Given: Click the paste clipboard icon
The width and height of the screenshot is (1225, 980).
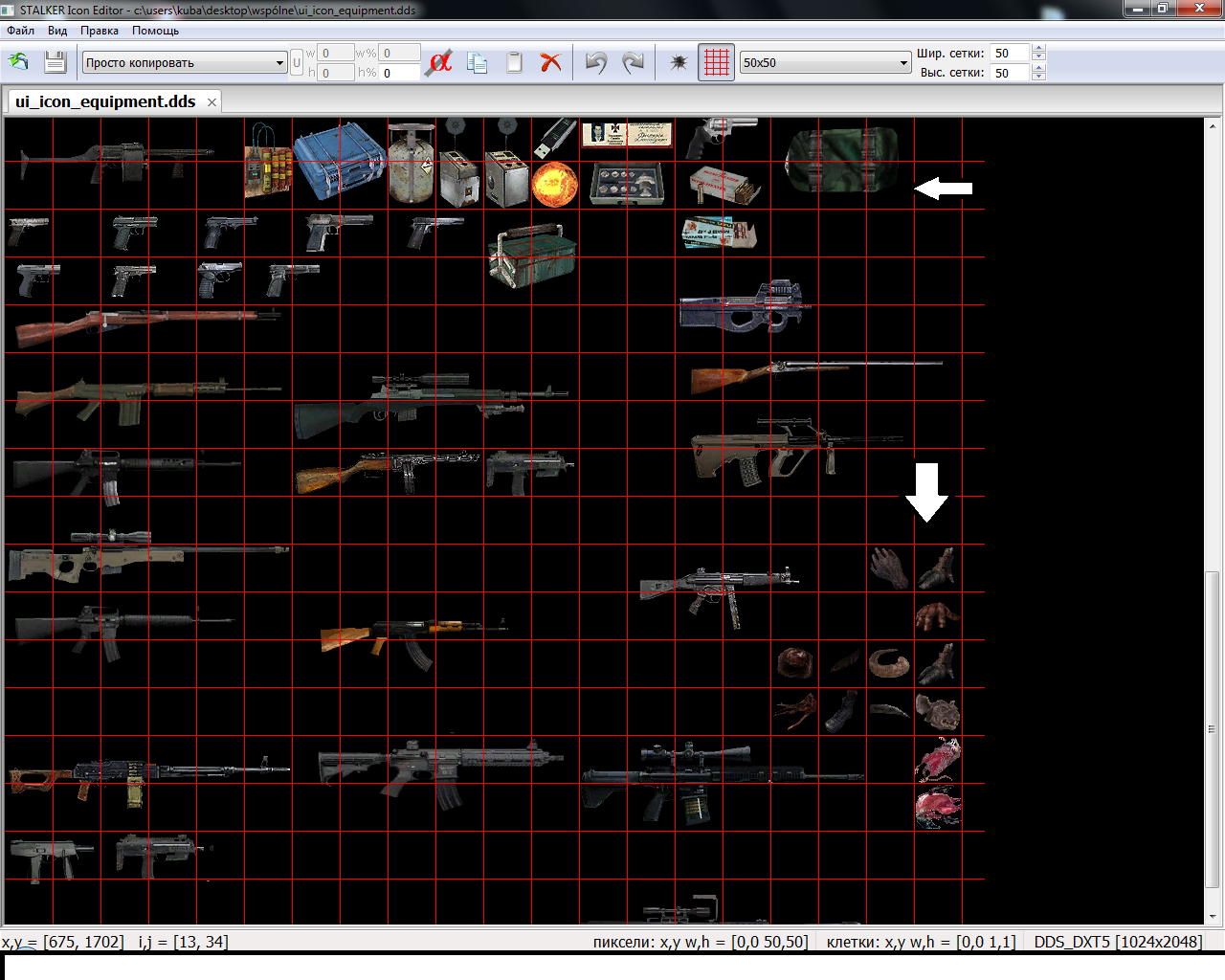Looking at the screenshot, I should point(514,63).
